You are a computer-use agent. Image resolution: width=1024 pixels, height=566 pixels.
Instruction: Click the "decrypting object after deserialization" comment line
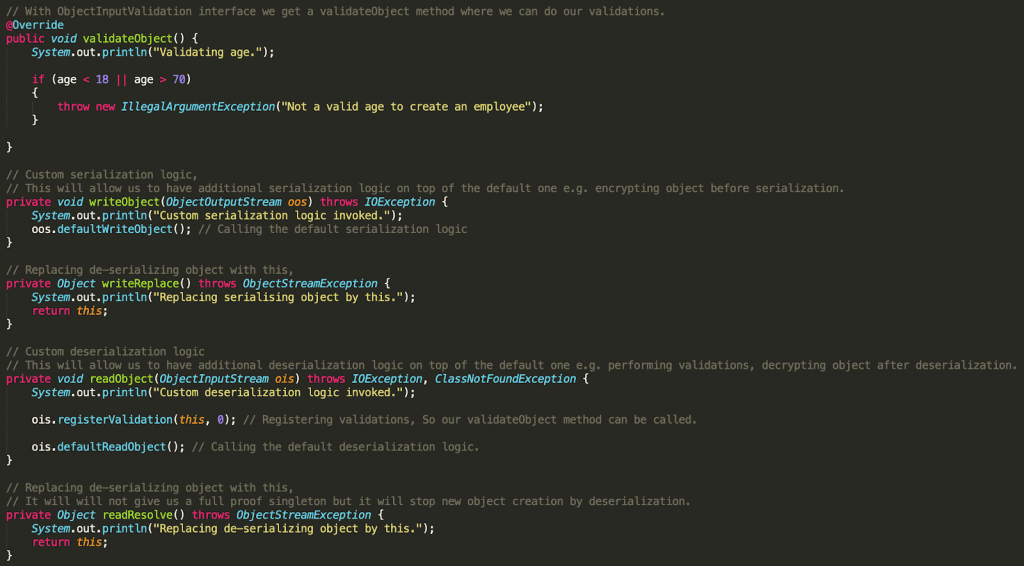point(512,365)
